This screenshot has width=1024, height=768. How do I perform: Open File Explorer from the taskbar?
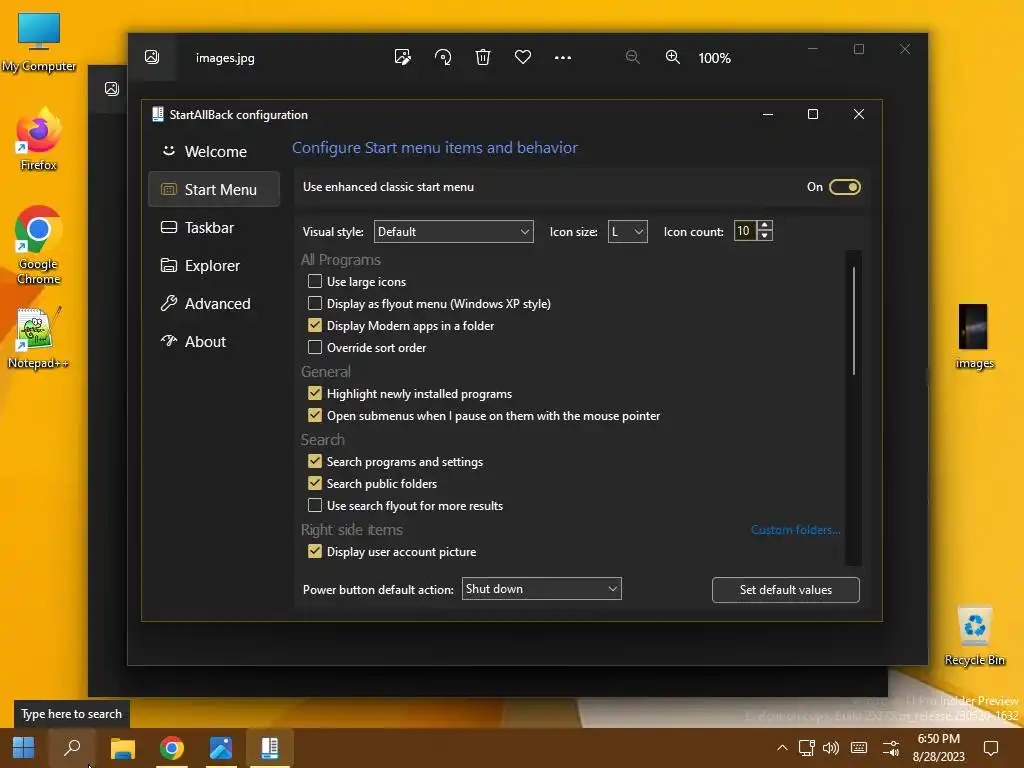(122, 748)
